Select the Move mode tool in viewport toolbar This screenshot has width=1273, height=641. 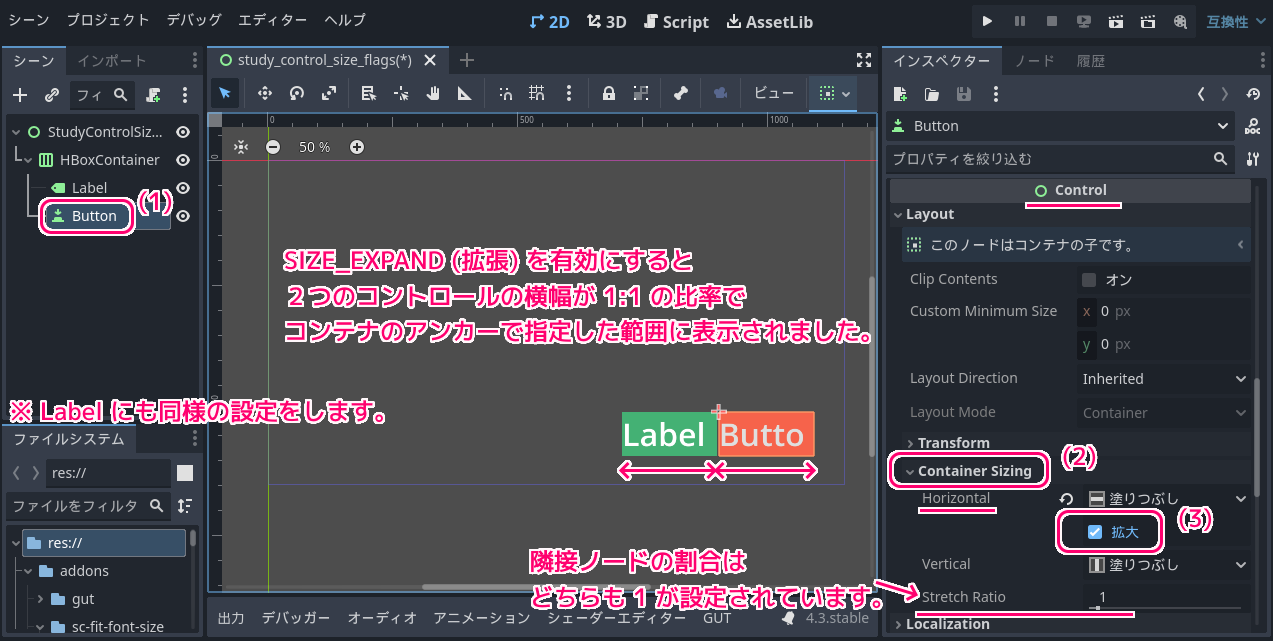pos(265,94)
